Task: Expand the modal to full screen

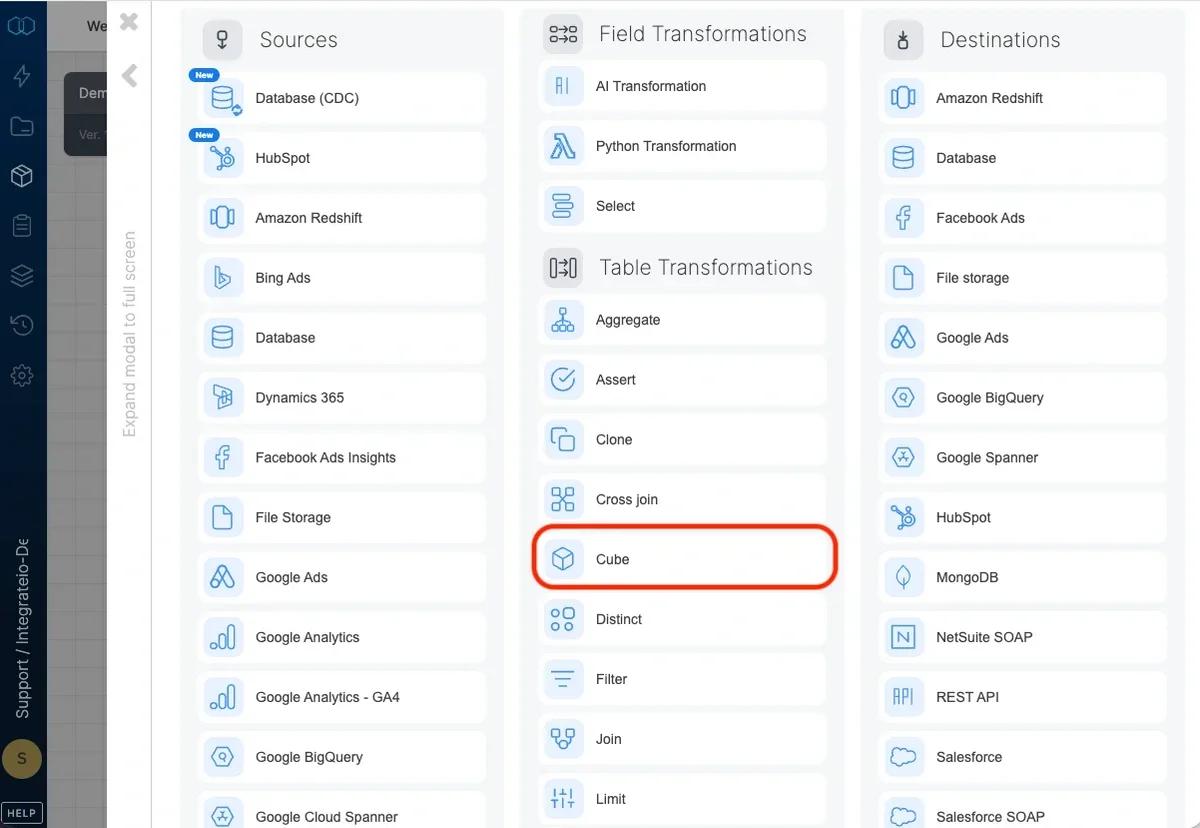Action: point(129,330)
